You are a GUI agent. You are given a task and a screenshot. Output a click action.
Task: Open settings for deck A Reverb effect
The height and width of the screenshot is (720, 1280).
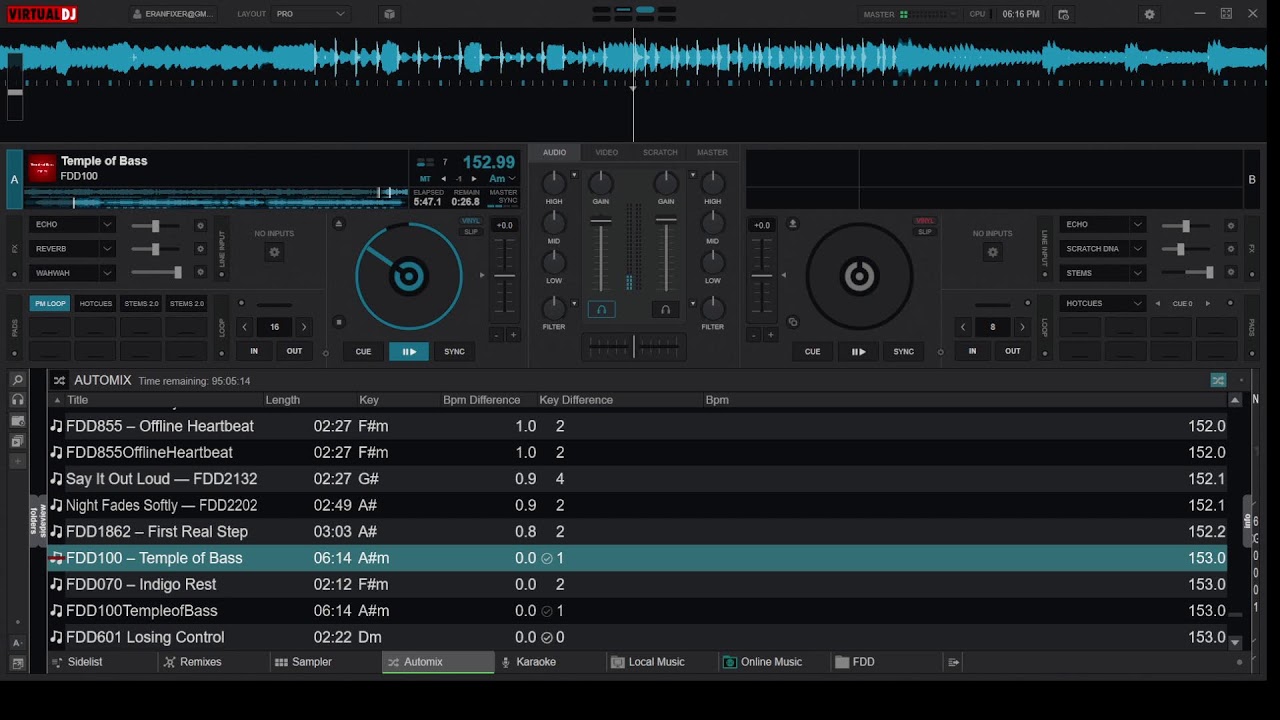pos(200,249)
